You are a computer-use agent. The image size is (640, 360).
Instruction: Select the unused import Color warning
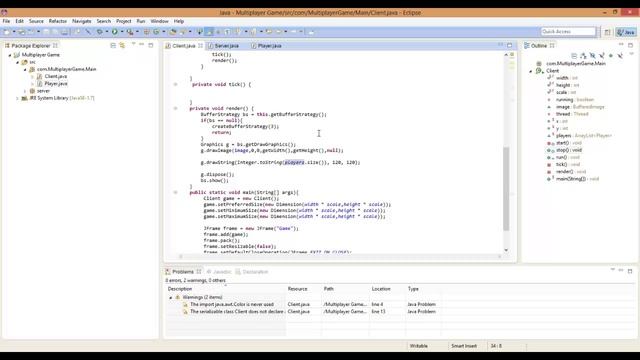(231, 304)
